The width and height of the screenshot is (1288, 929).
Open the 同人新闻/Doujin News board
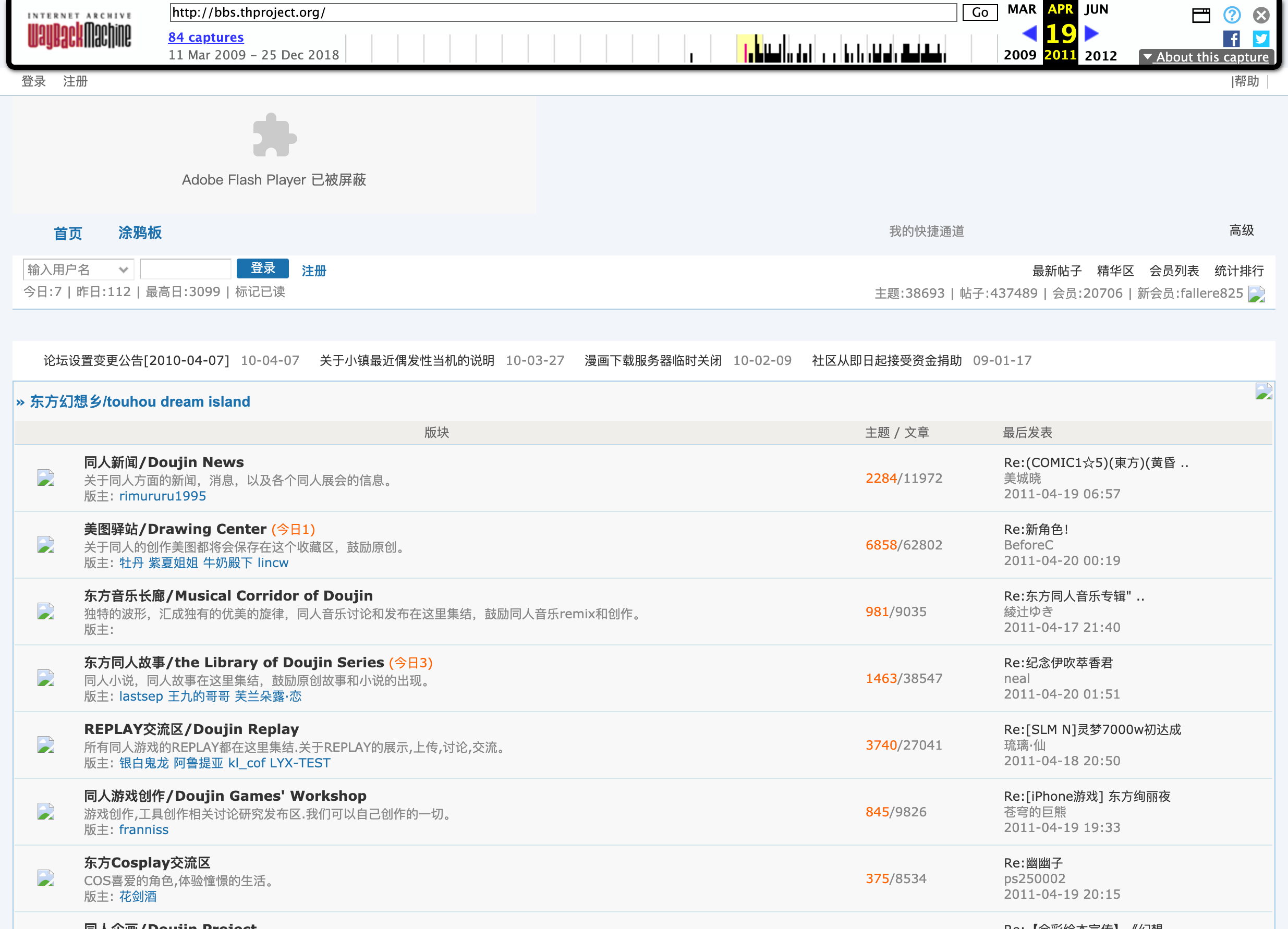coord(164,462)
